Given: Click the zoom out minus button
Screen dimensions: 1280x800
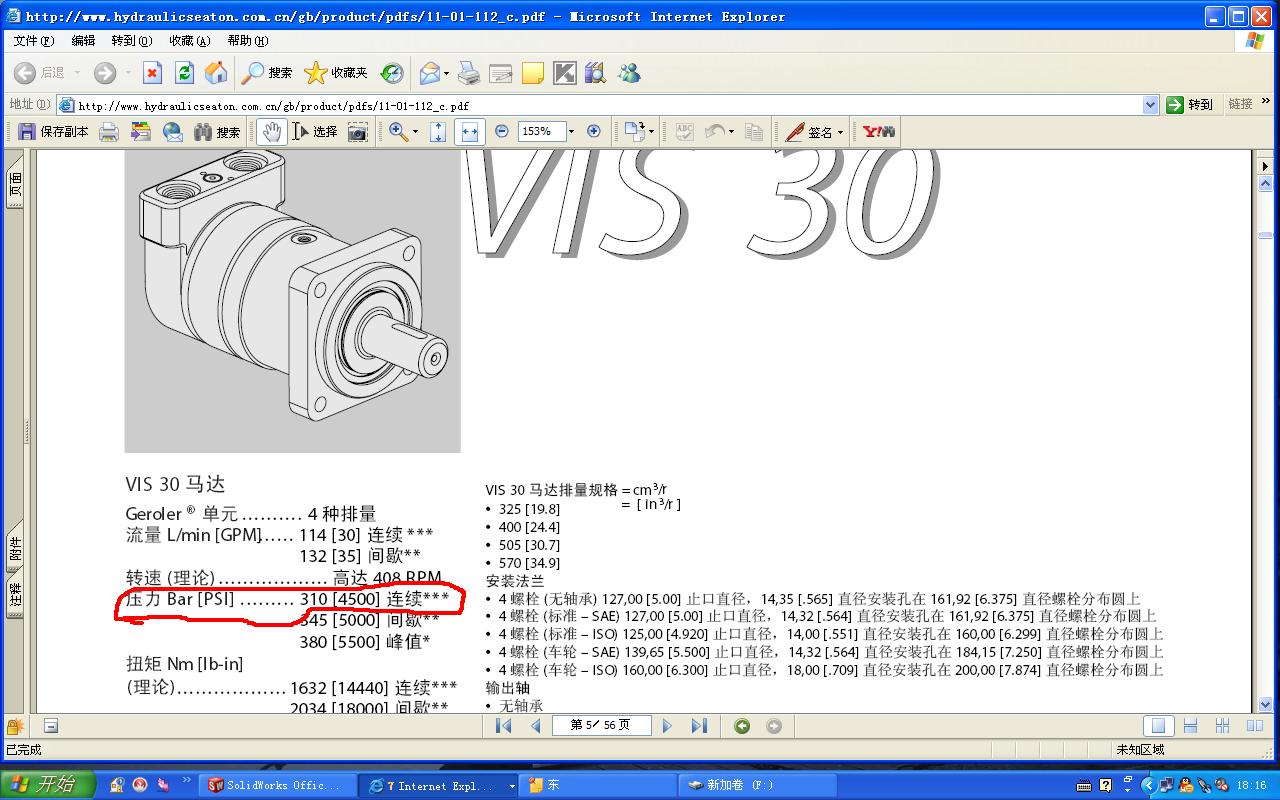Looking at the screenshot, I should [502, 132].
